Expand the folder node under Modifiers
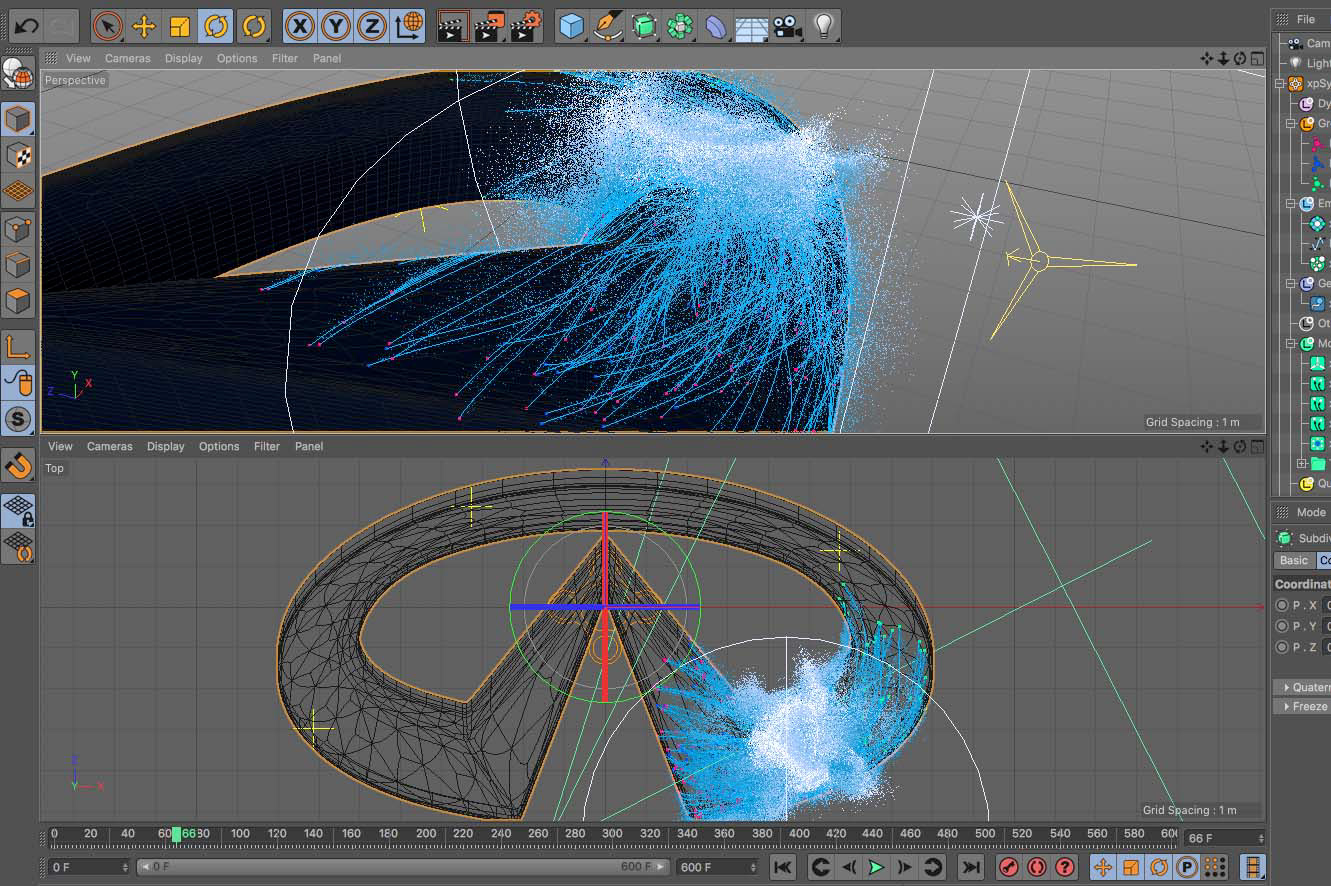This screenshot has width=1331, height=886. coord(1301,464)
